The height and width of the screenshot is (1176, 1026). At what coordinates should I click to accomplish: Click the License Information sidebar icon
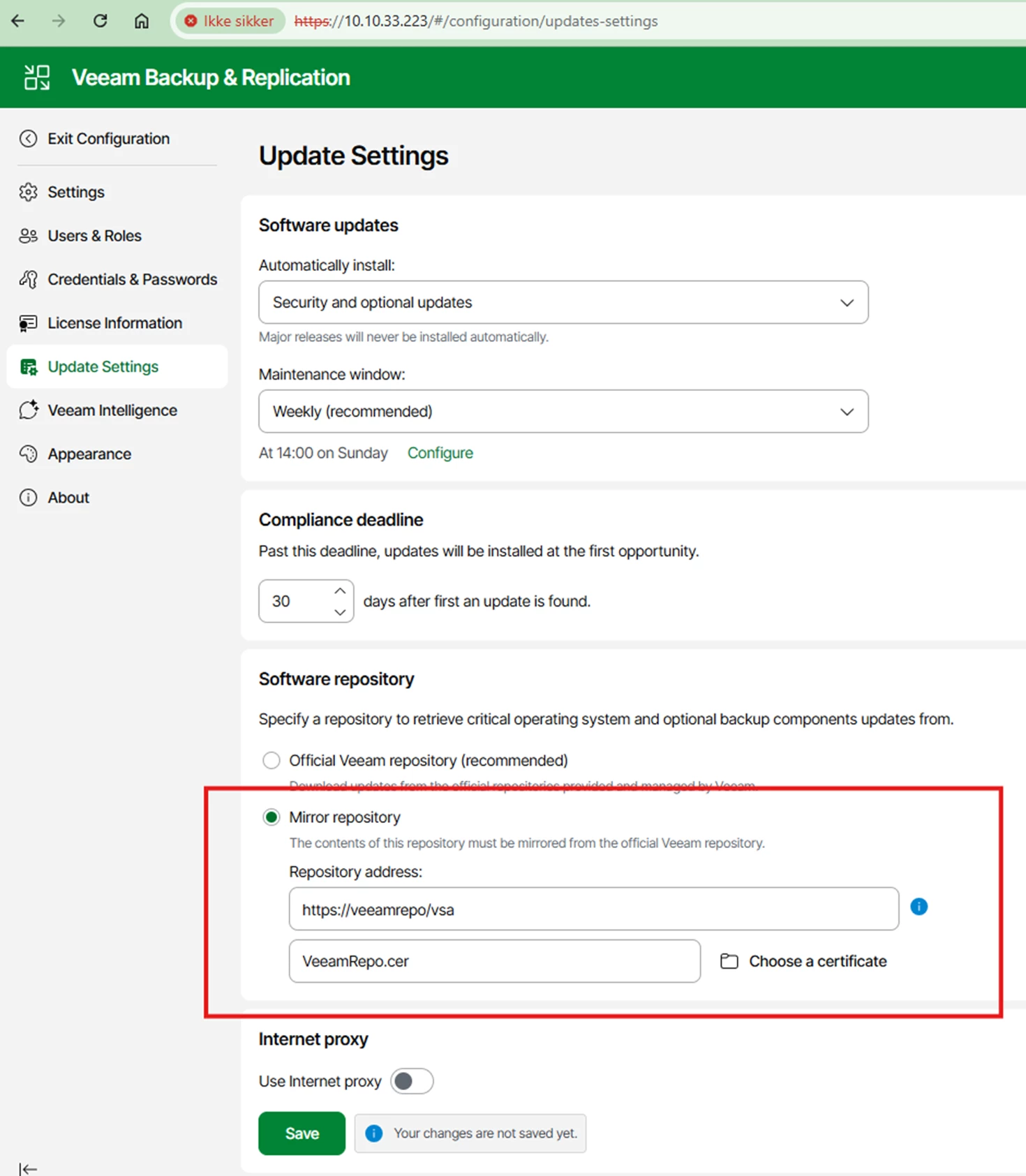pyautogui.click(x=29, y=323)
